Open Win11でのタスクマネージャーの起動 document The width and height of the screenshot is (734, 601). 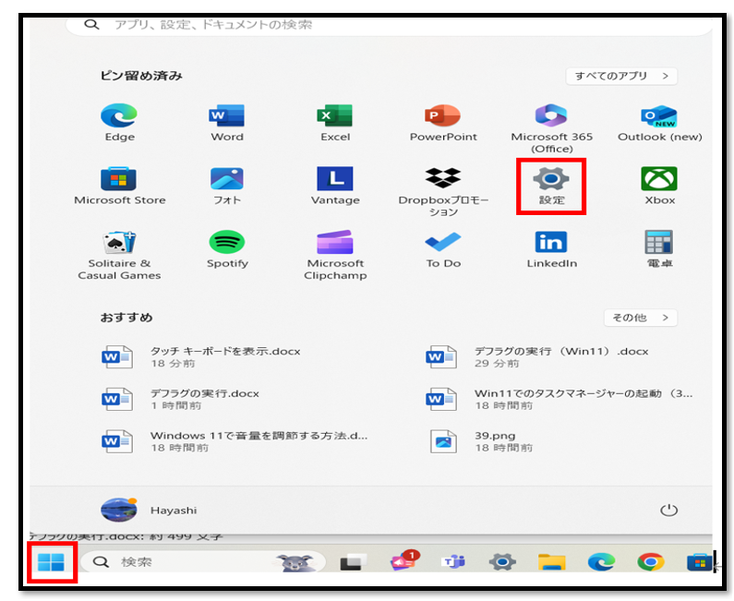(x=559, y=399)
